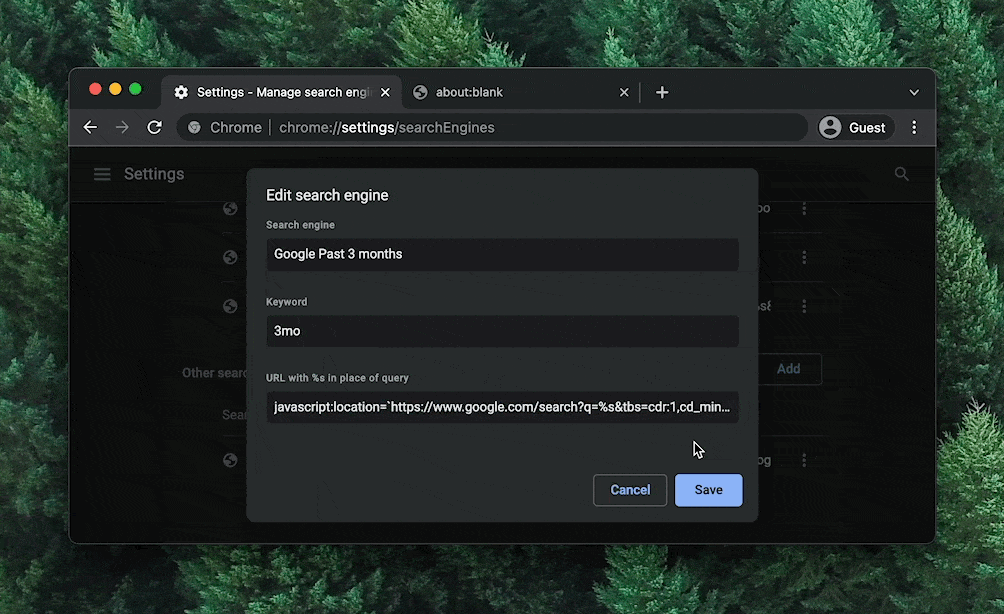Screen dimensions: 1004x614
Task: Select the URL with %s query field
Action: [x=502, y=407]
